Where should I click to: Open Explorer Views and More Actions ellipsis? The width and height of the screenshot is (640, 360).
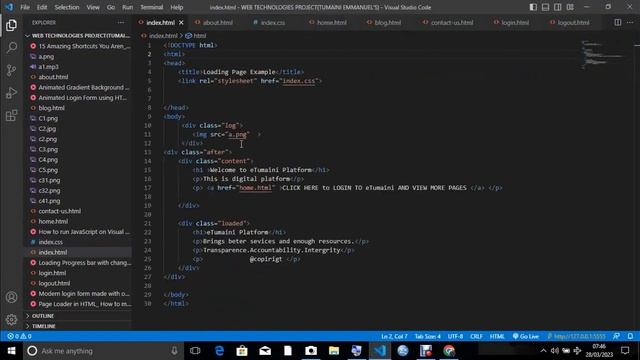(121, 22)
